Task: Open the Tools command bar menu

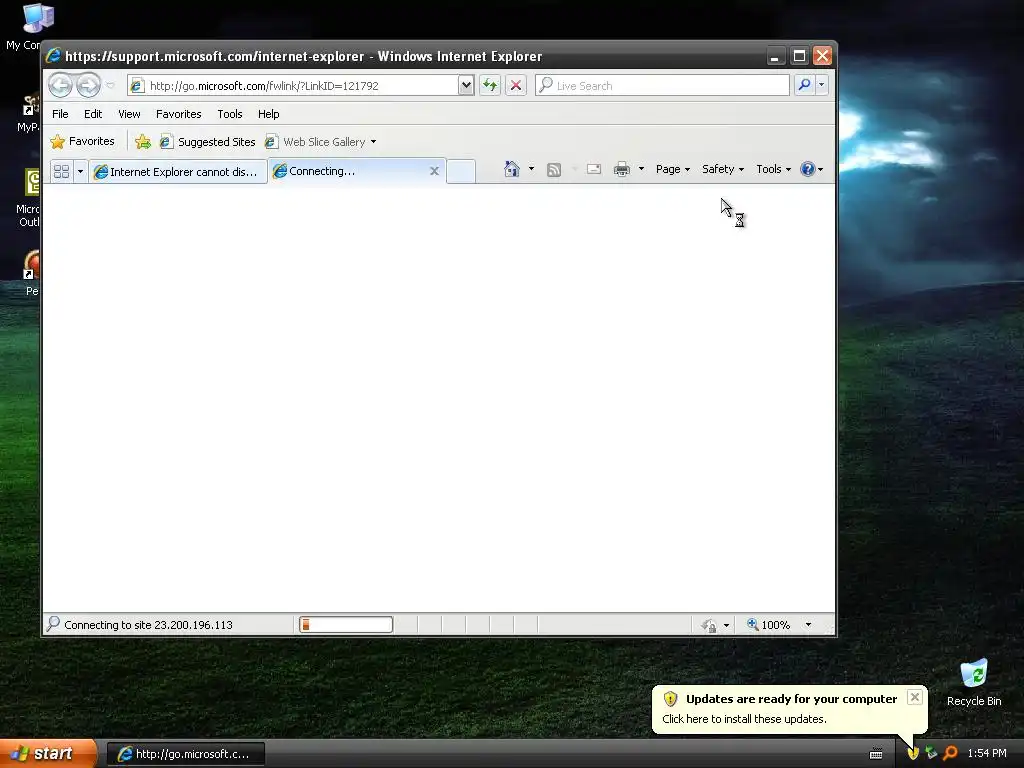Action: [x=773, y=169]
